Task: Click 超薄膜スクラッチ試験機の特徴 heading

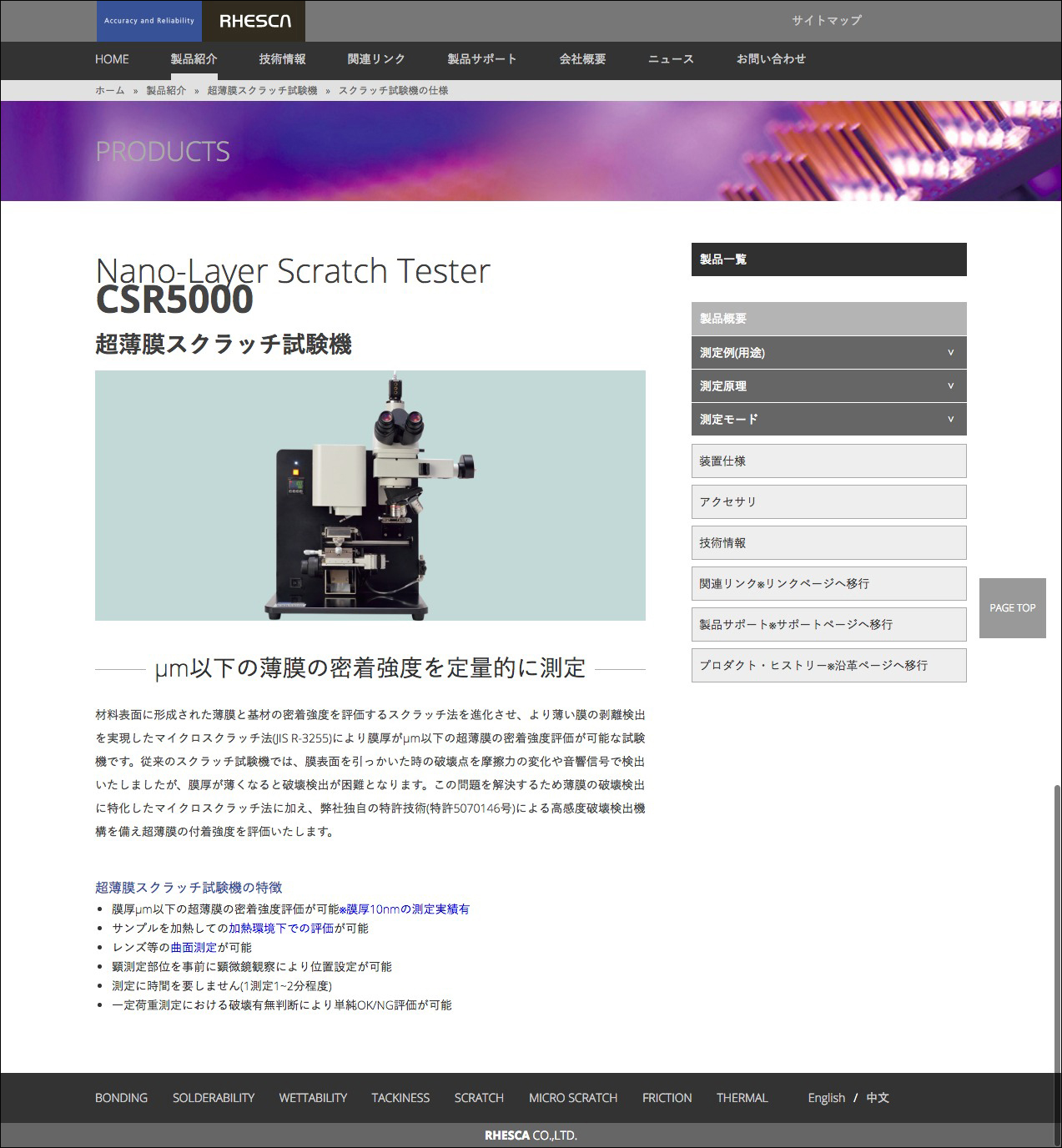Action: point(189,888)
